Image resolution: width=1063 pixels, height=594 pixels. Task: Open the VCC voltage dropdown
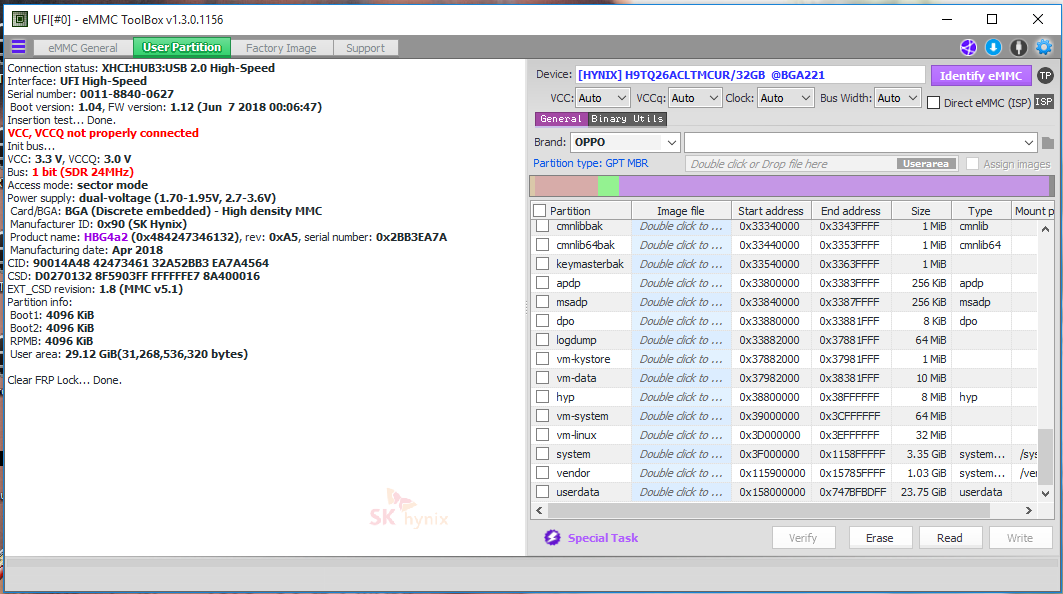603,98
